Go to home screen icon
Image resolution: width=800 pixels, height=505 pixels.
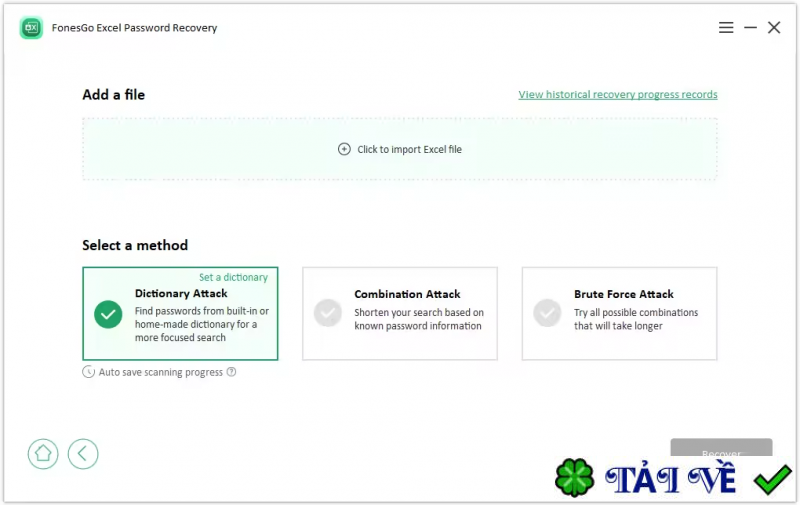click(43, 453)
